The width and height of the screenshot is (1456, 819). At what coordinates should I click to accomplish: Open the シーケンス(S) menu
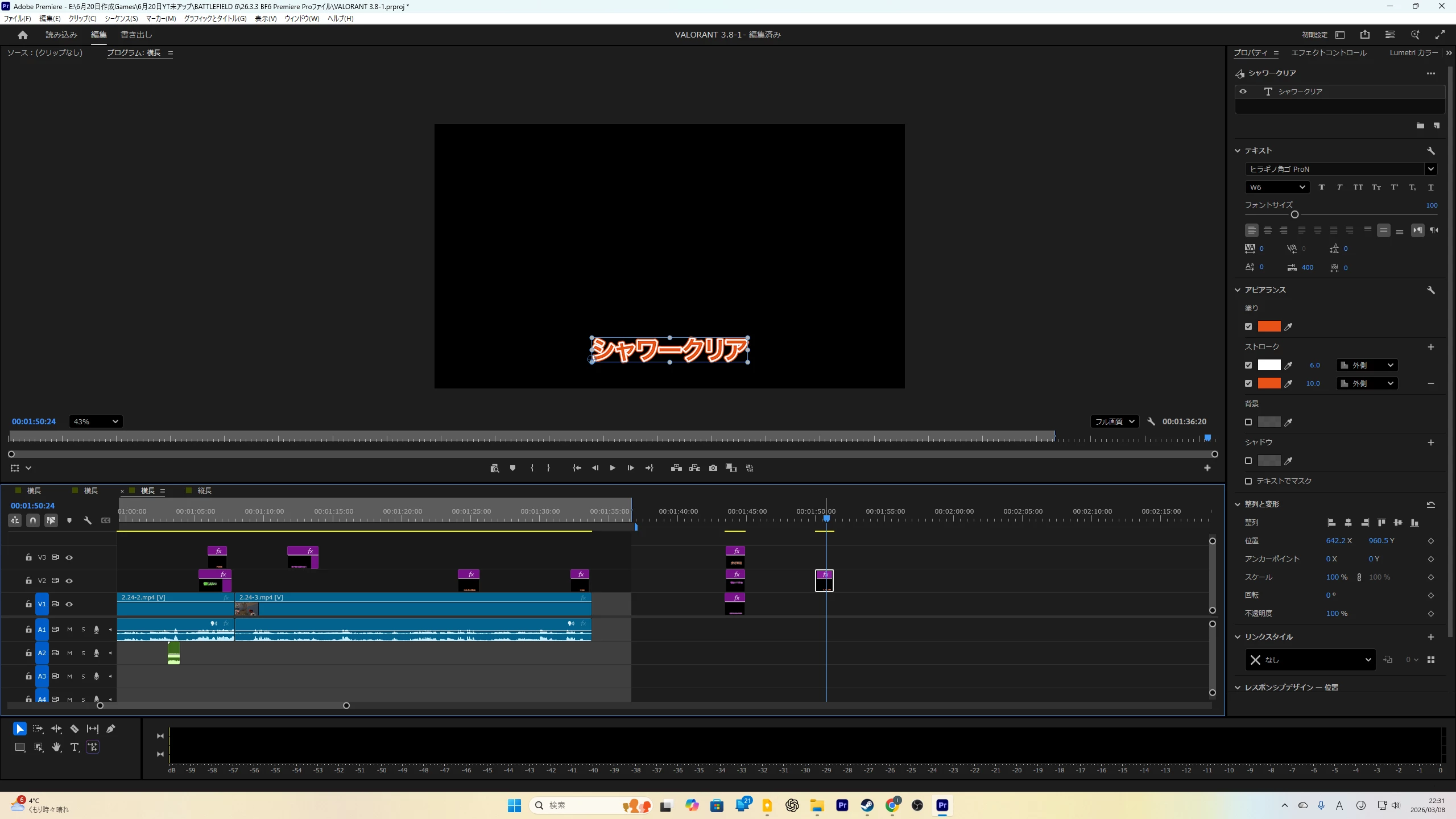point(121,19)
